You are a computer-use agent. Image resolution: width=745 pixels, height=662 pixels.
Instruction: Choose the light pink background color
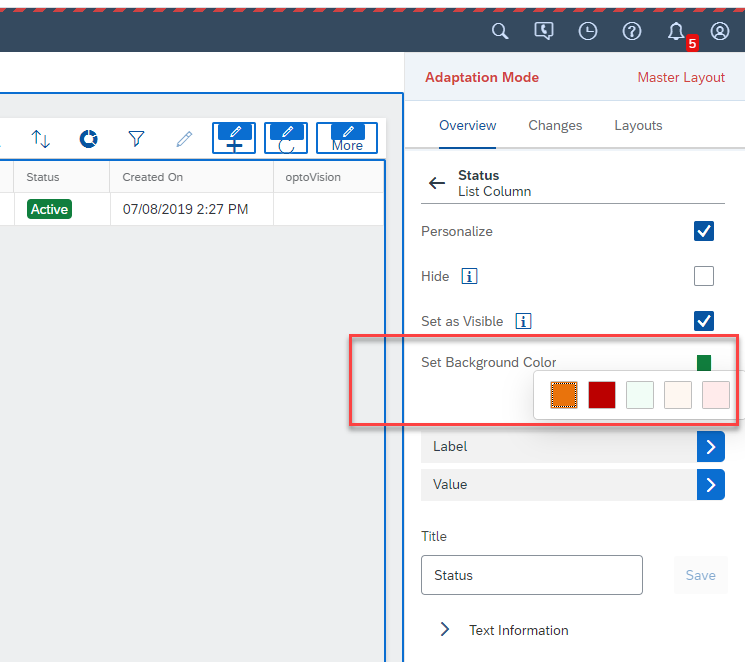(716, 395)
